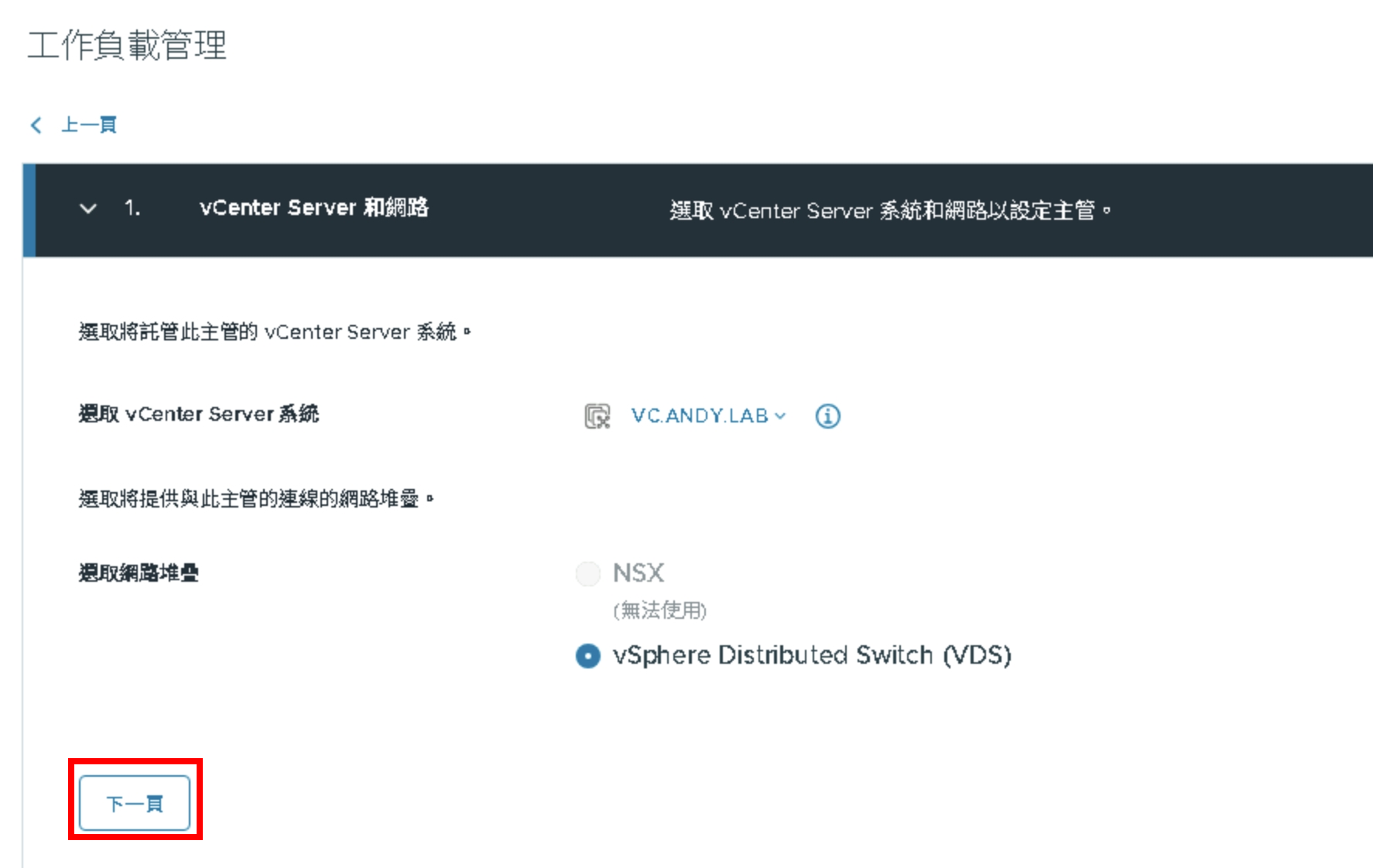
Task: Click the 選取將提供與此主管的連線的網路堆疊 instruction text
Action: tap(256, 499)
